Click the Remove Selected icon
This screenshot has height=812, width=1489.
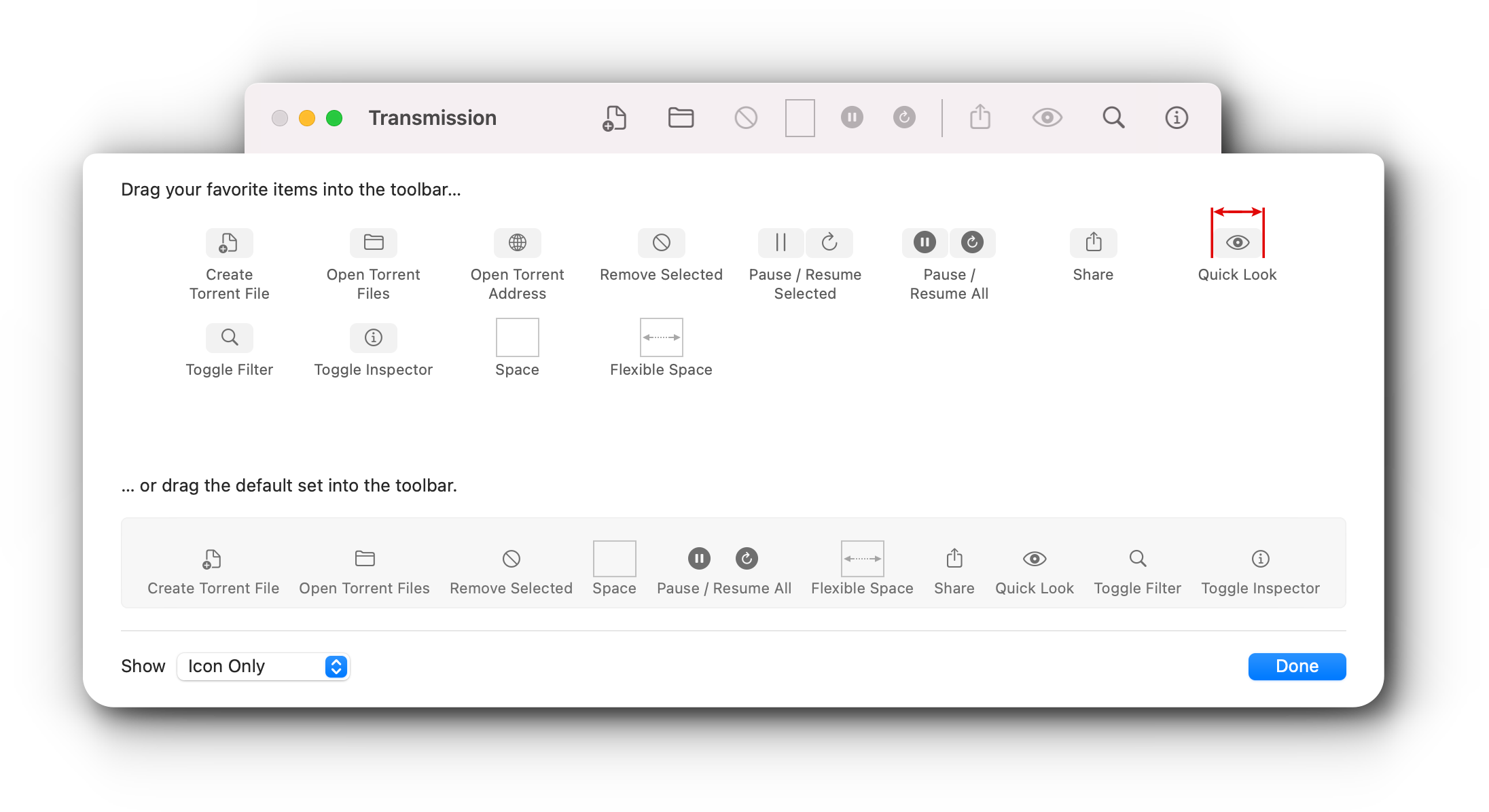pos(661,242)
